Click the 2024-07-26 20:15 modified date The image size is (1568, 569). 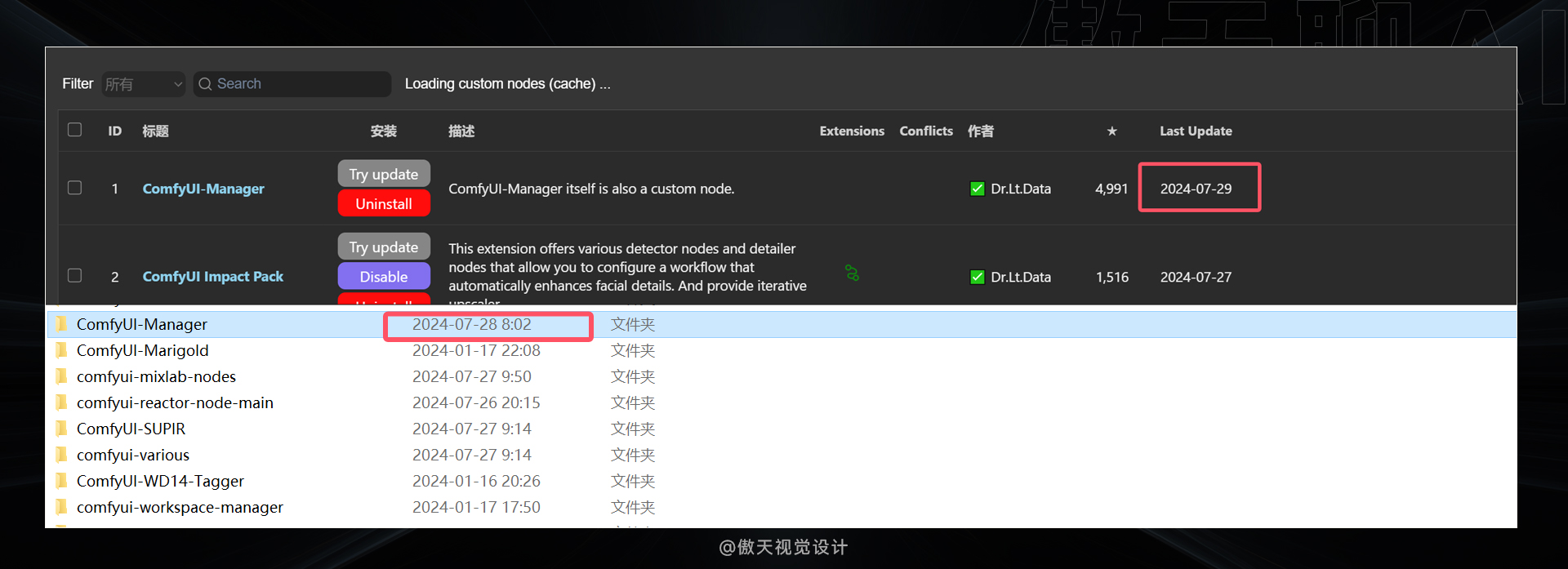[x=476, y=402]
